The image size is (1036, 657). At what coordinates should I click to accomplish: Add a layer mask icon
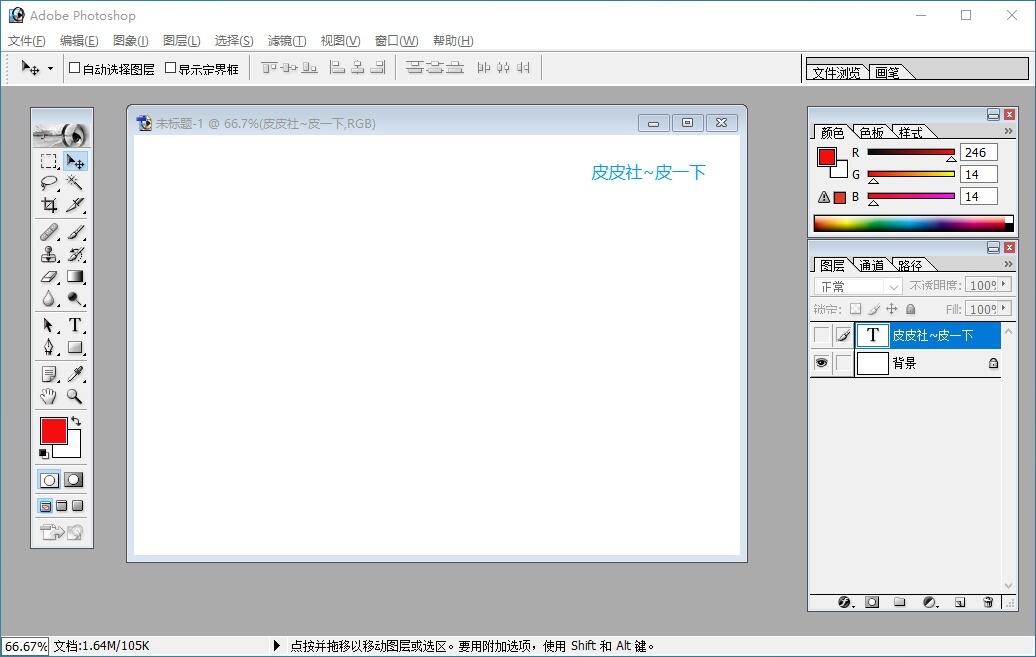pos(872,602)
